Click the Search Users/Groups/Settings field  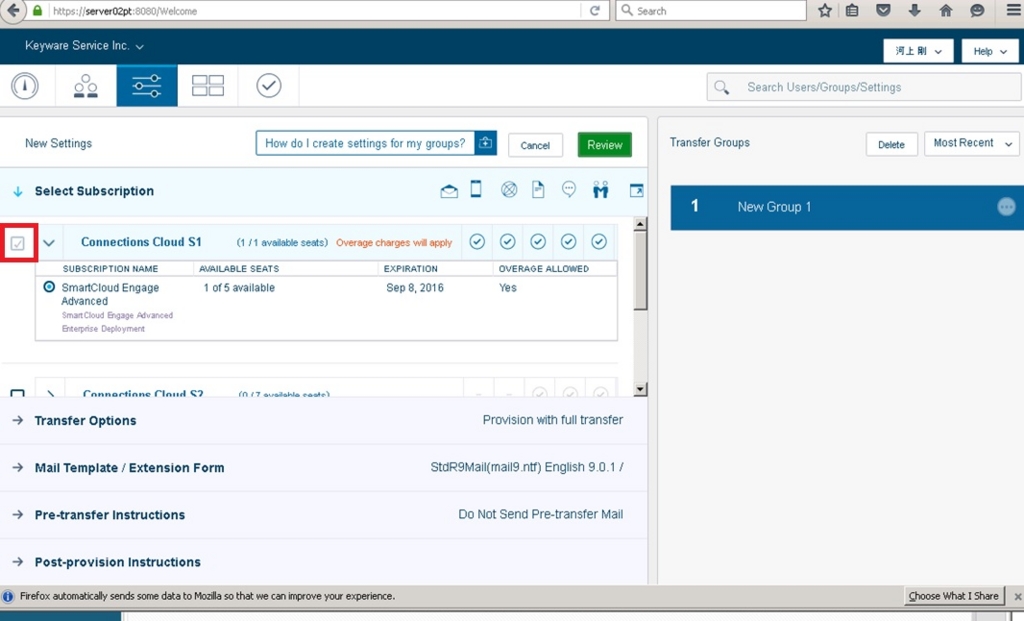(863, 87)
